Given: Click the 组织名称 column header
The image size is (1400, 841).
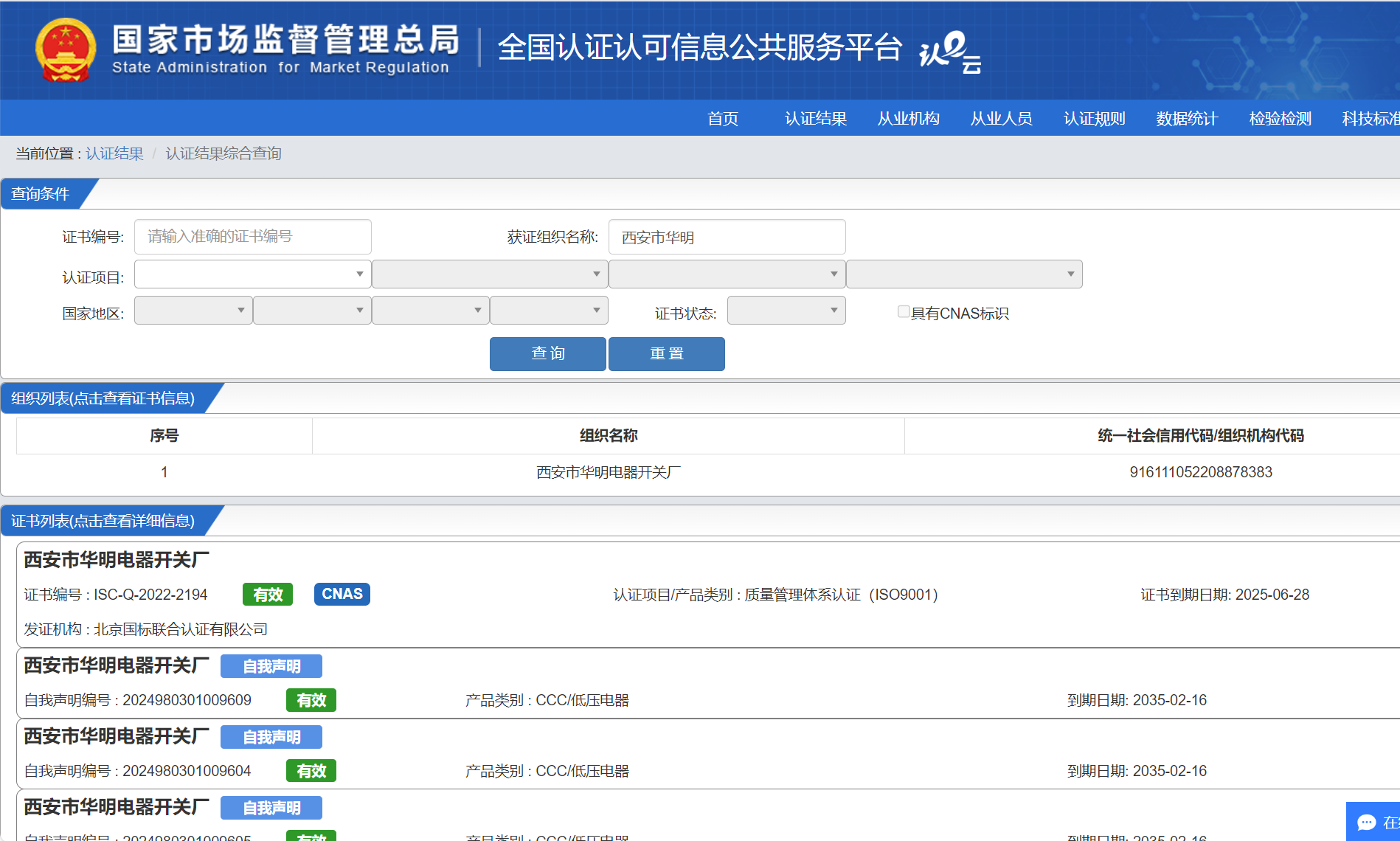Looking at the screenshot, I should click(x=609, y=436).
